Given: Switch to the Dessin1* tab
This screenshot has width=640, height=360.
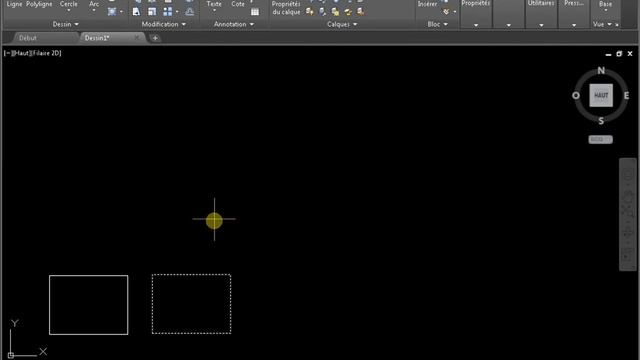Looking at the screenshot, I should click(x=97, y=38).
